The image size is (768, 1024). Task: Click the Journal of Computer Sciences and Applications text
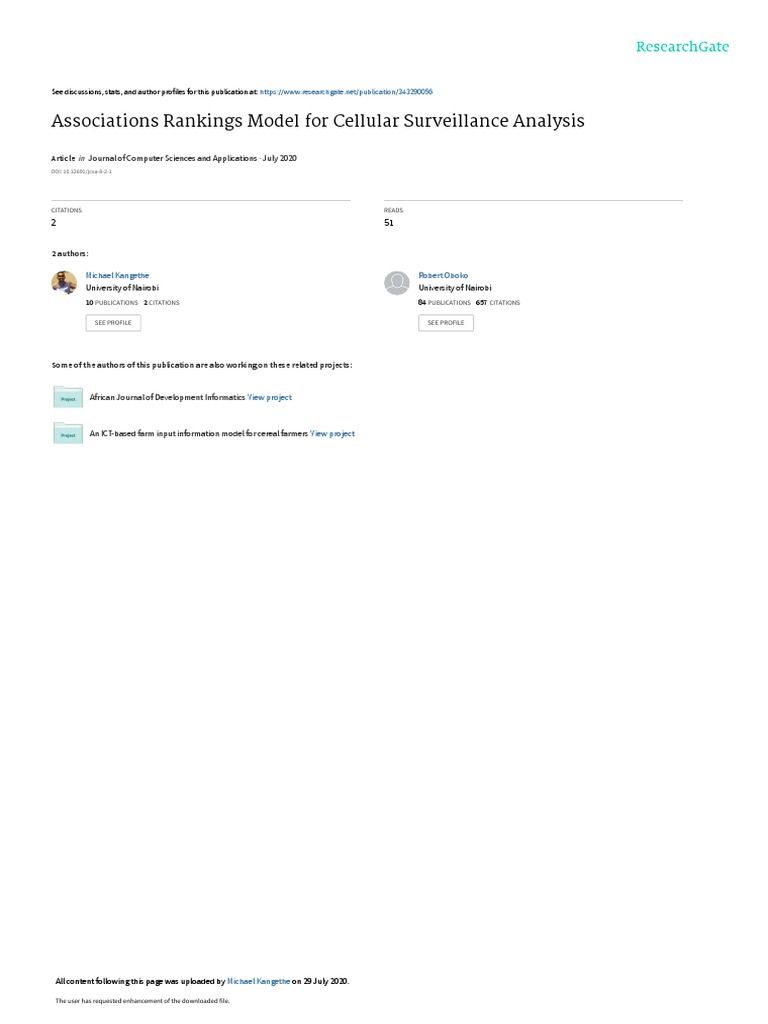pos(172,158)
